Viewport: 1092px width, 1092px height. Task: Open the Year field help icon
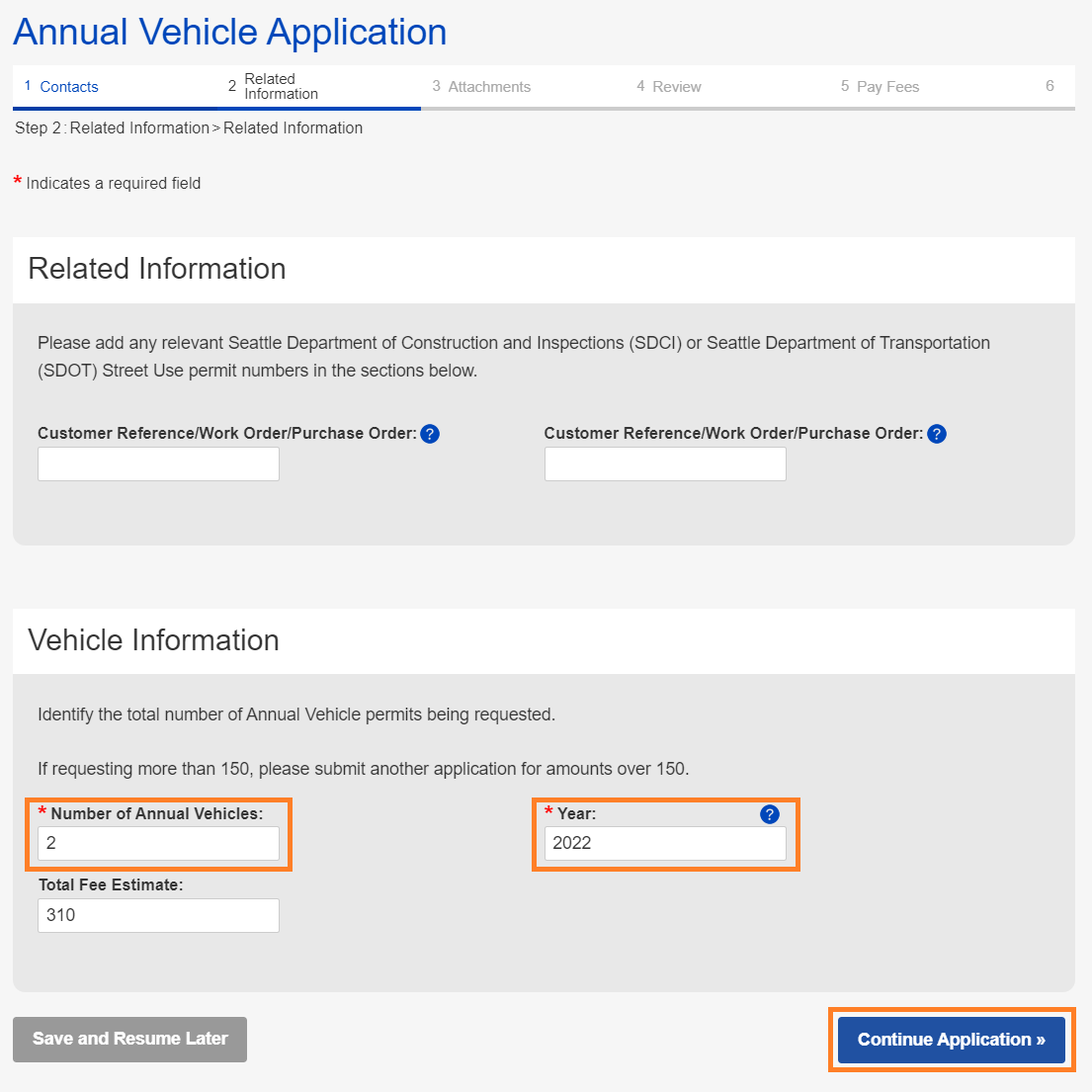tap(770, 814)
